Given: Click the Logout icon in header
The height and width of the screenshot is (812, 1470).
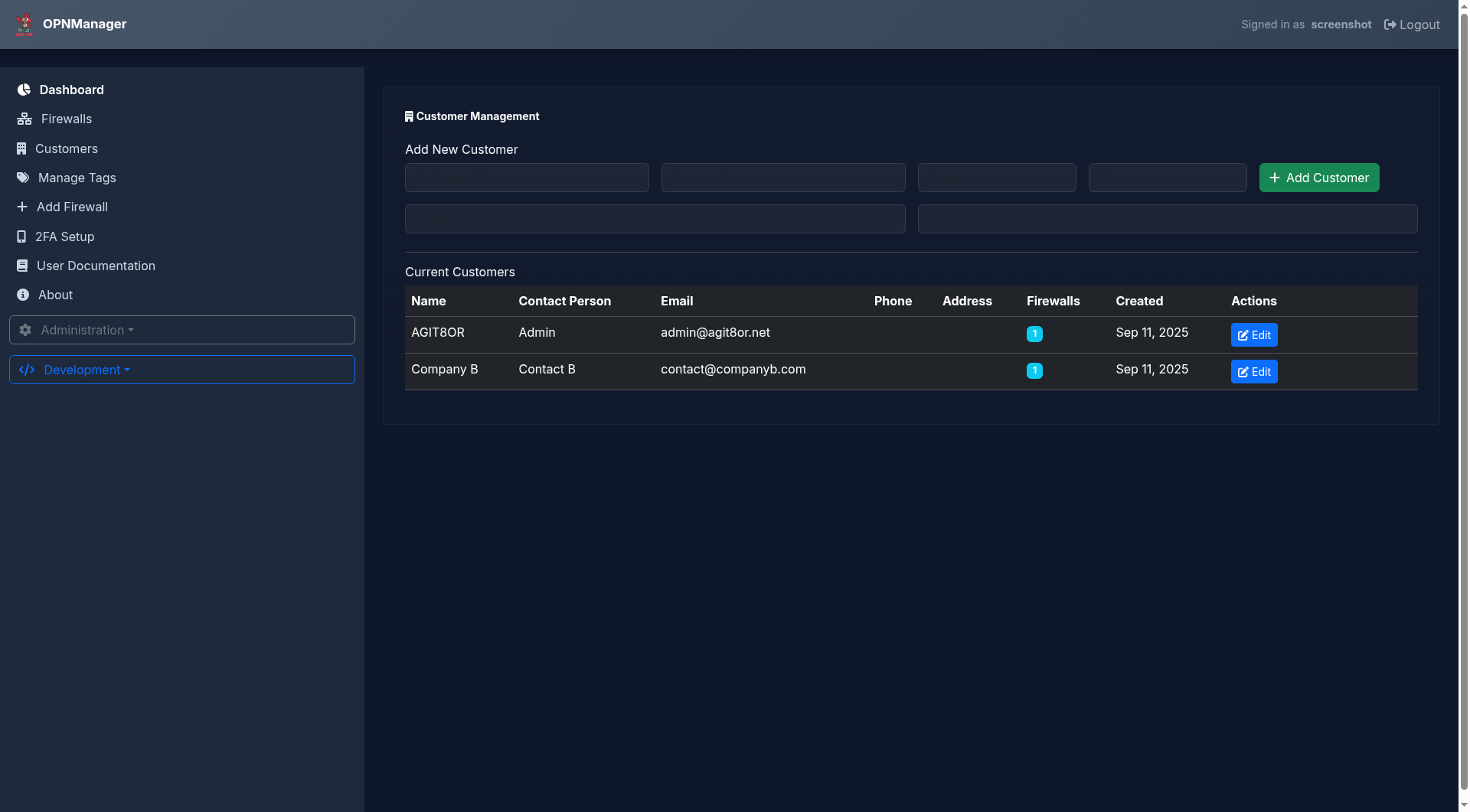Looking at the screenshot, I should [x=1390, y=24].
